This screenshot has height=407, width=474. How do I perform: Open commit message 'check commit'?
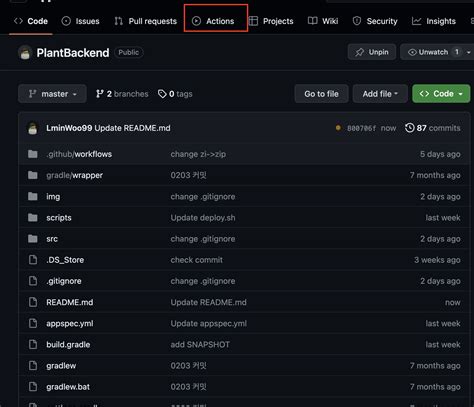pyautogui.click(x=196, y=260)
